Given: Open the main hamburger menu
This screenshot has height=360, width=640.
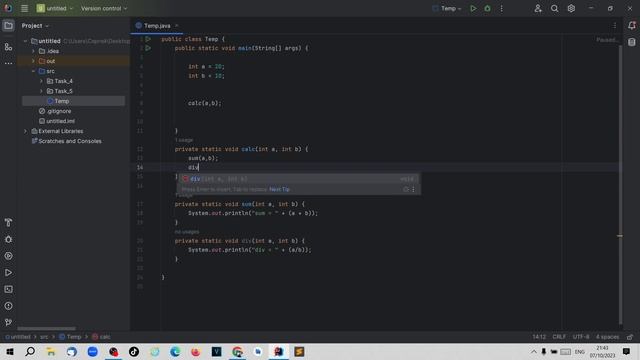Looking at the screenshot, I should point(24,8).
